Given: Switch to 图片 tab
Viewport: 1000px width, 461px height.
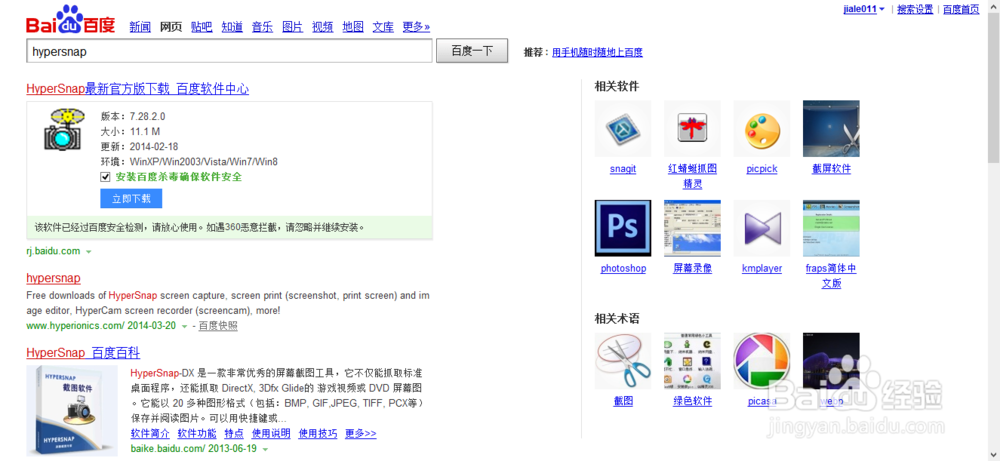Looking at the screenshot, I should coord(292,27).
